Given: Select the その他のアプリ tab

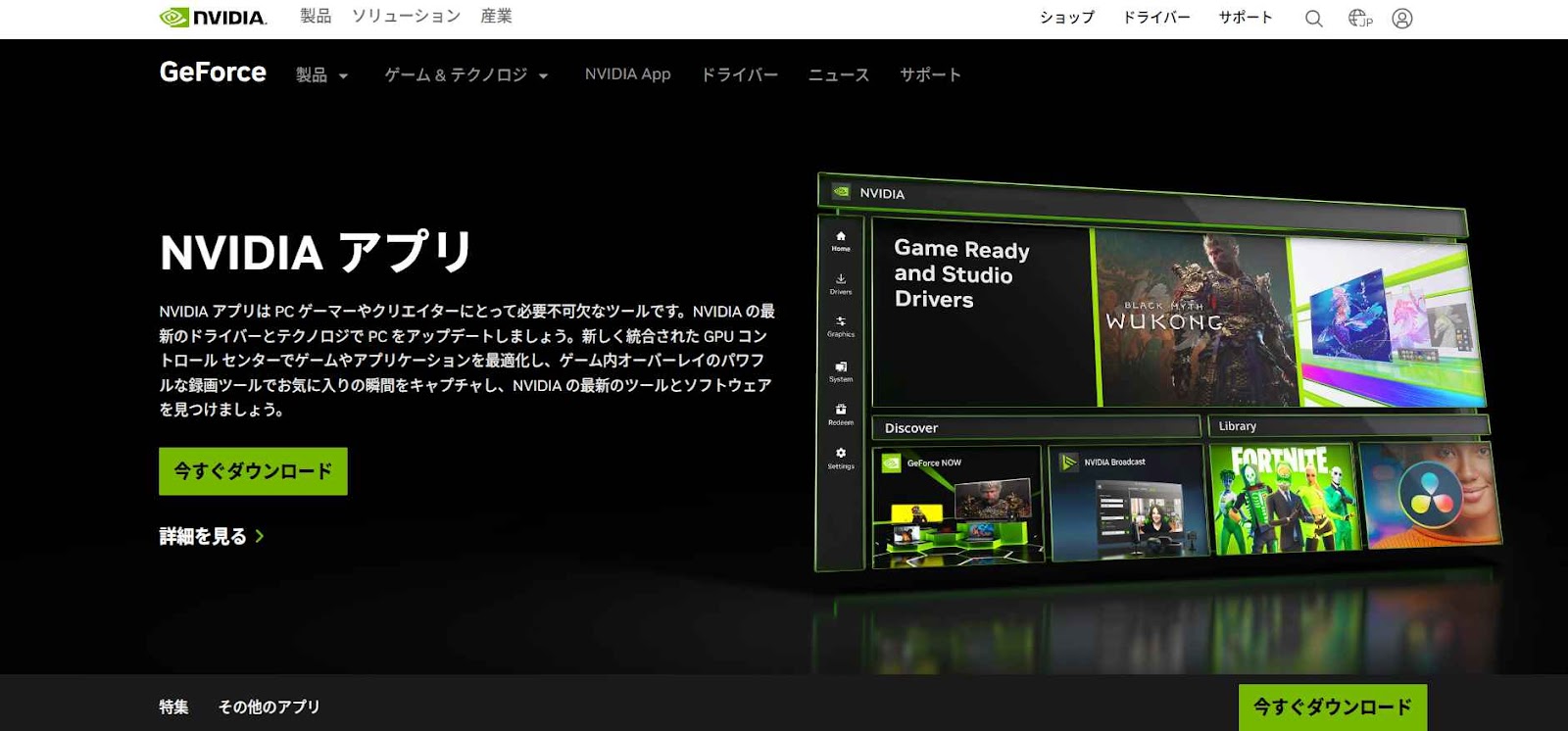Looking at the screenshot, I should pos(269,707).
